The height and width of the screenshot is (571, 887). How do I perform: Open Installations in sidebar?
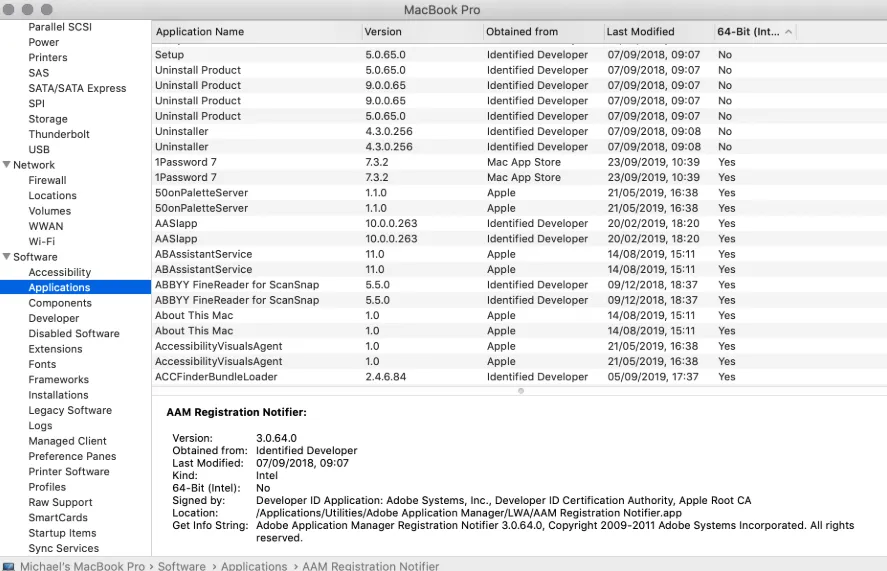[x=58, y=394]
